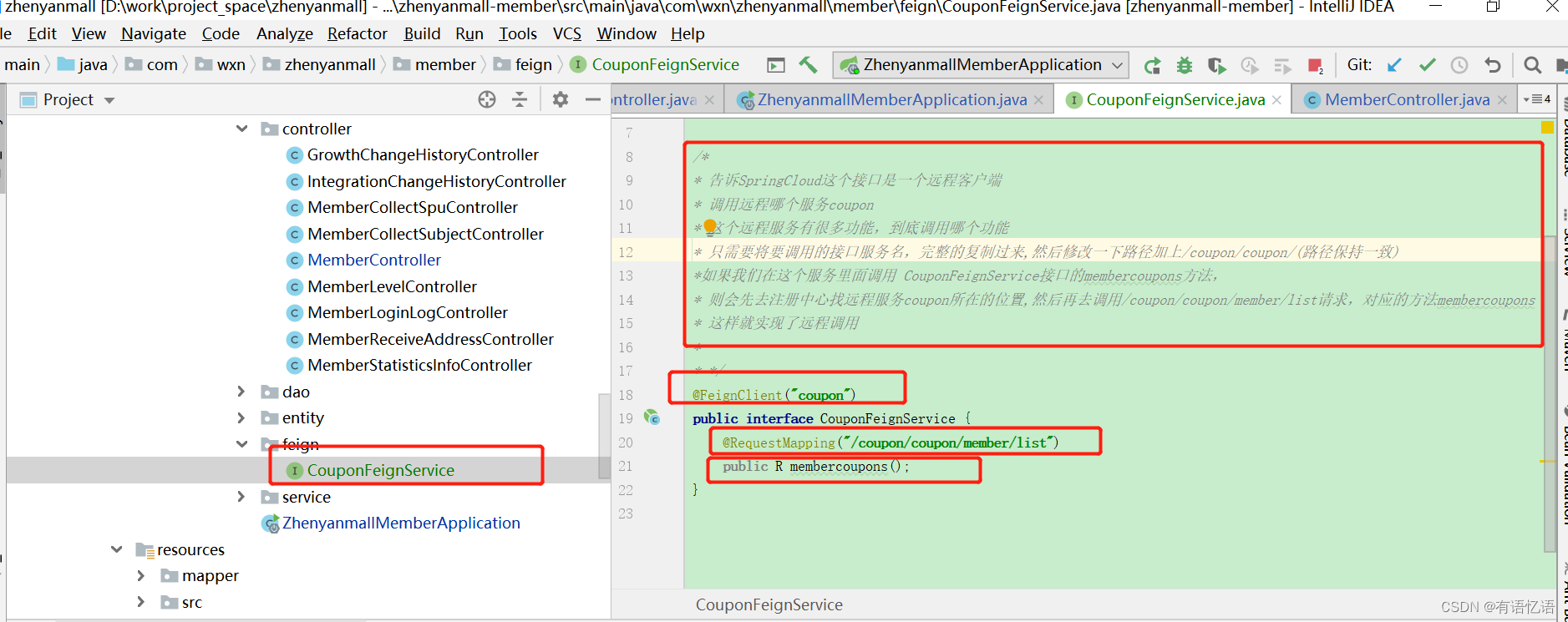Viewport: 1568px width, 622px height.
Task: Open the hidden tabs list showing 4
Action: click(x=1537, y=99)
